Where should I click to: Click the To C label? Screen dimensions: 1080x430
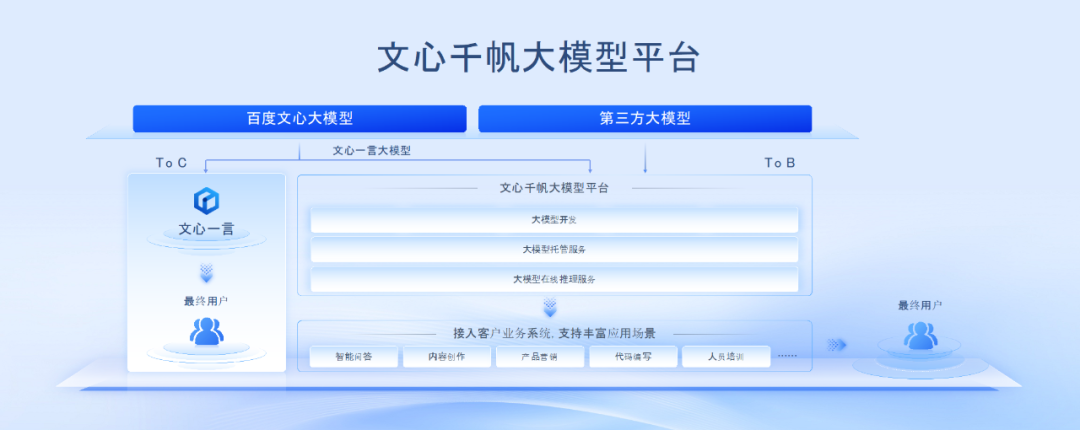pyautogui.click(x=171, y=163)
